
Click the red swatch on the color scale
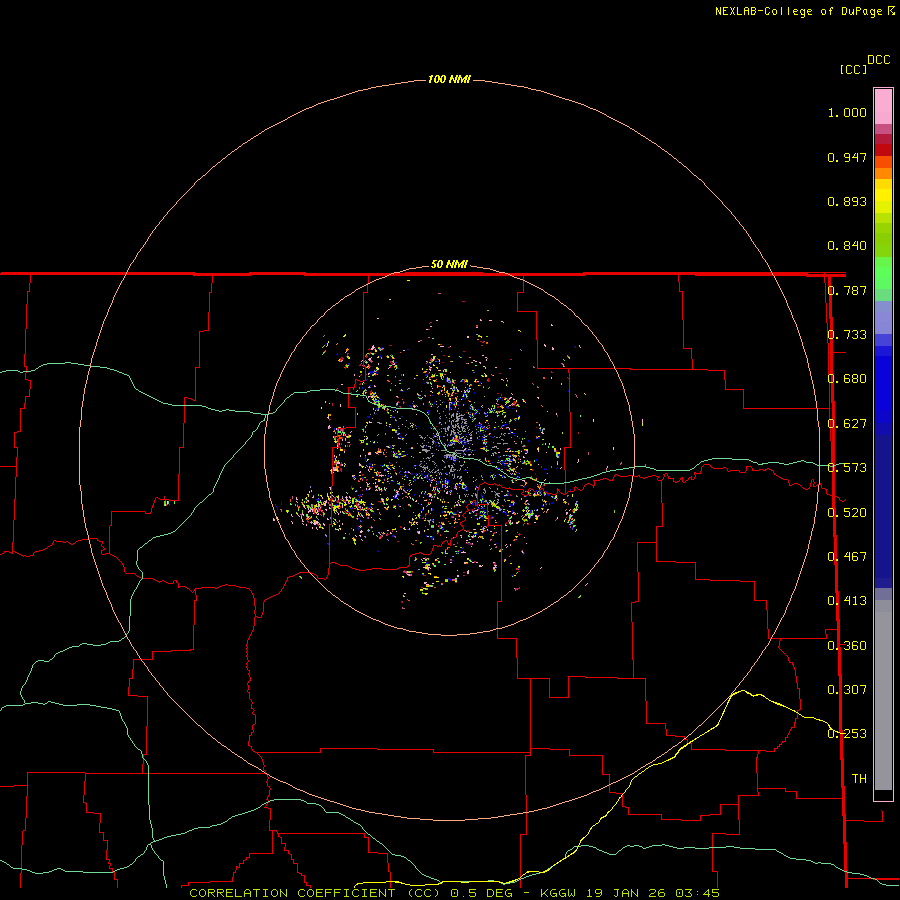click(883, 150)
